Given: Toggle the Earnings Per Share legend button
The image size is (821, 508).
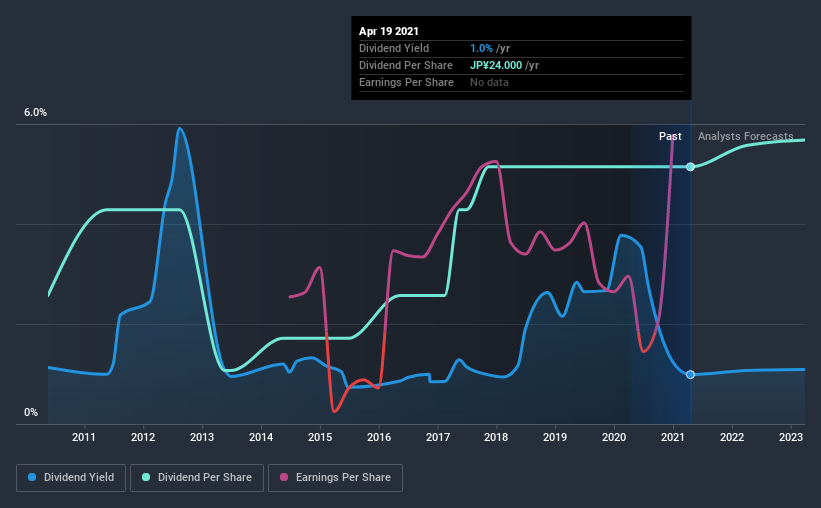Looking at the screenshot, I should tap(335, 478).
